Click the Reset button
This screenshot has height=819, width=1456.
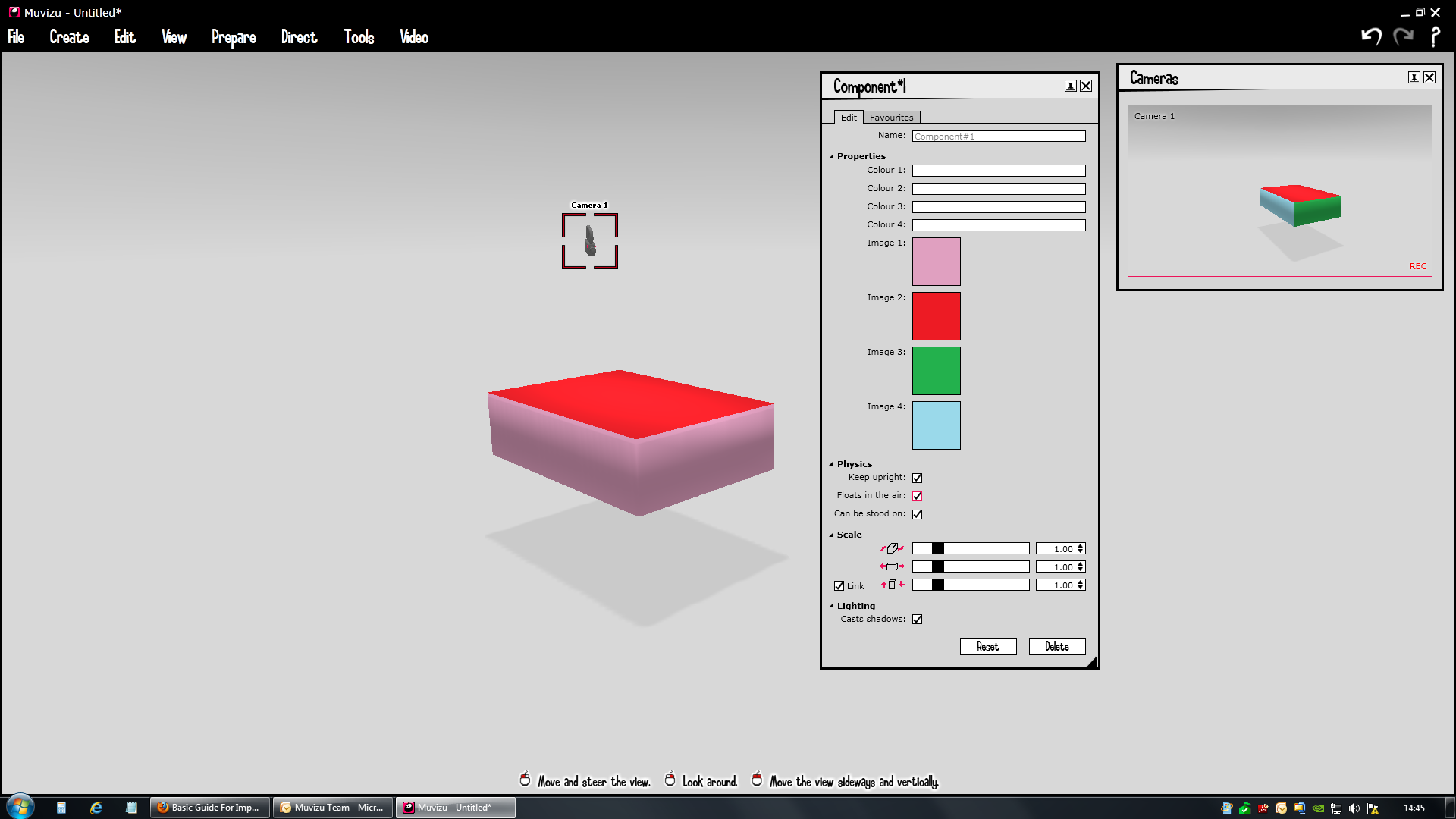[988, 646]
